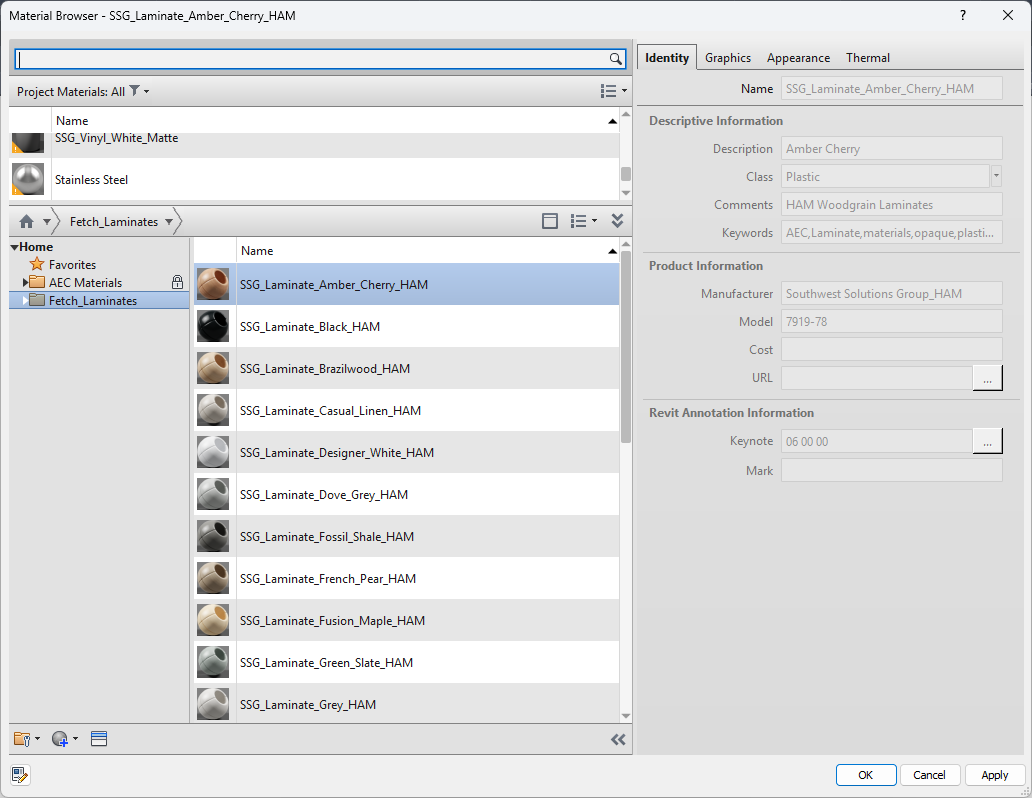This screenshot has width=1032, height=798.
Task: Open the Keynote browse button labeled ellipsis
Action: tap(987, 440)
